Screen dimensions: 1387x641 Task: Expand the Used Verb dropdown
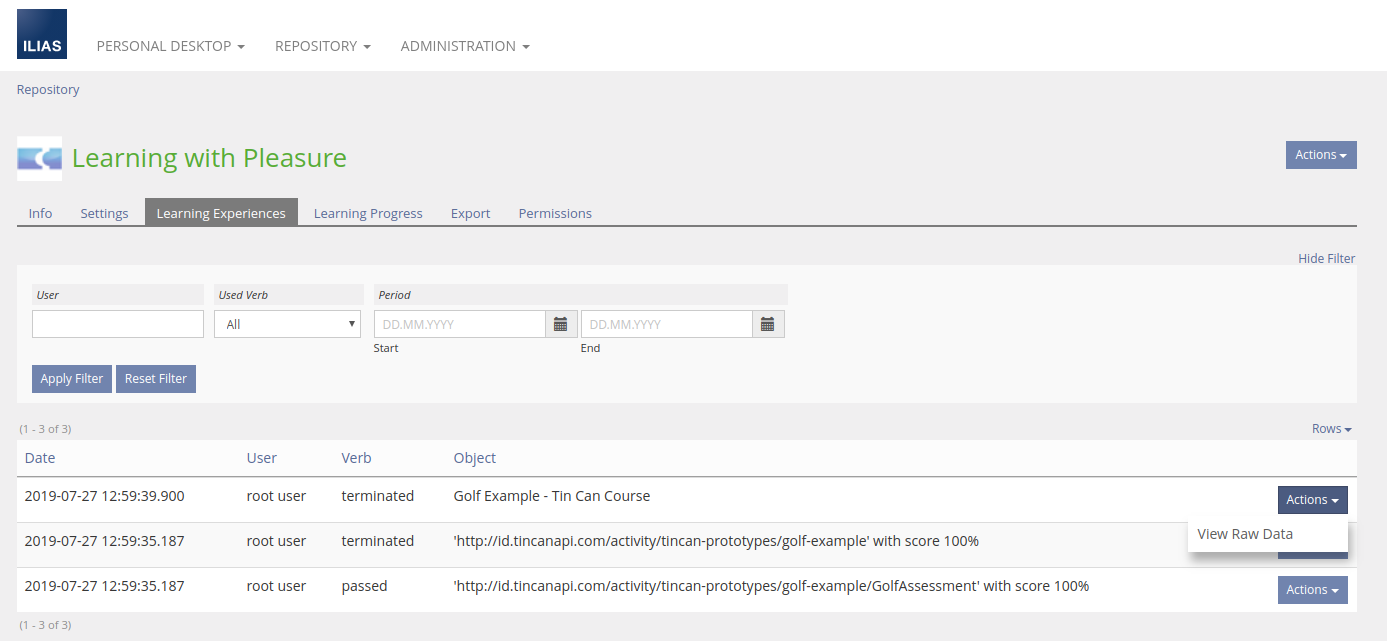click(288, 324)
